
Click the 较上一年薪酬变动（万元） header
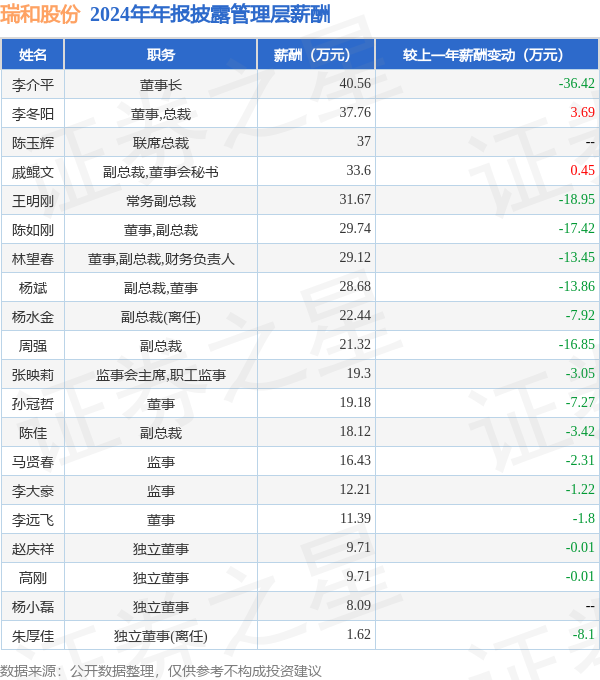[487, 55]
